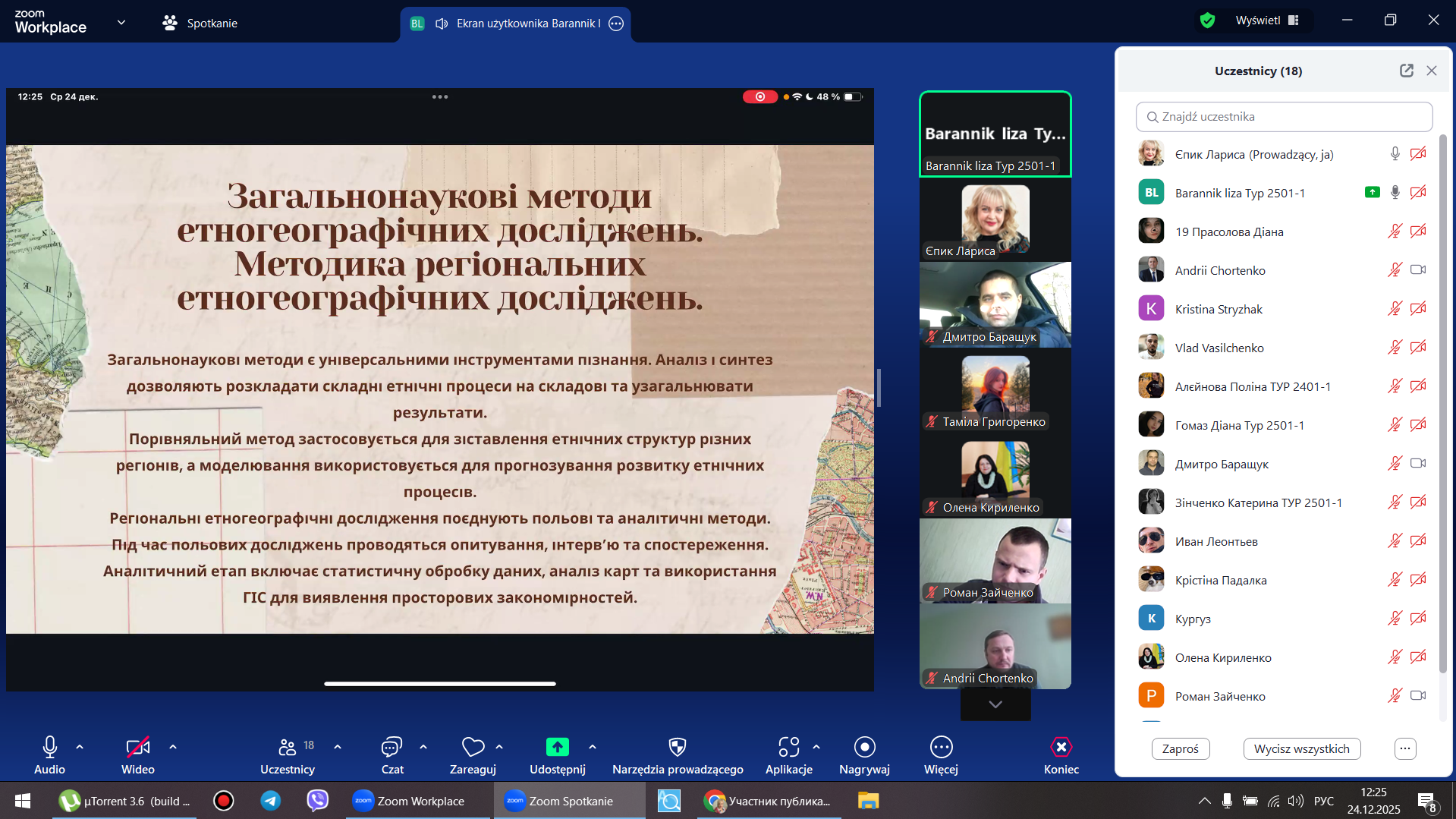Open the Spotkanie meeting tab
Image resolution: width=1456 pixels, height=819 pixels.
200,24
